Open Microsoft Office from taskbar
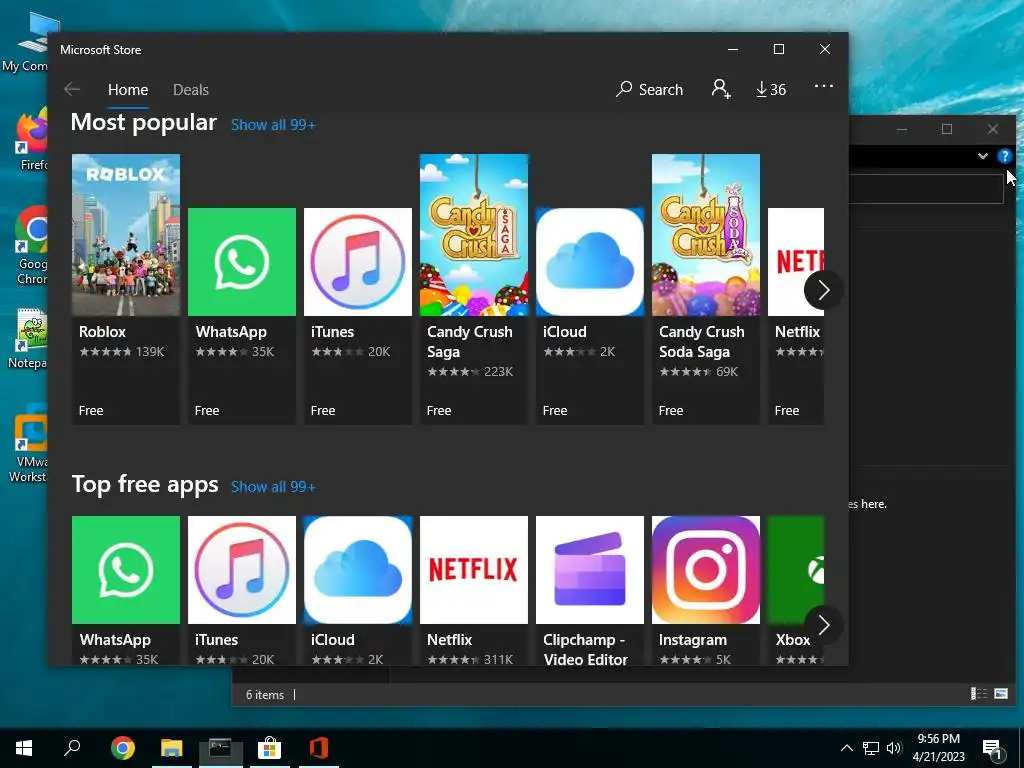Image resolution: width=1024 pixels, height=768 pixels. coord(319,748)
